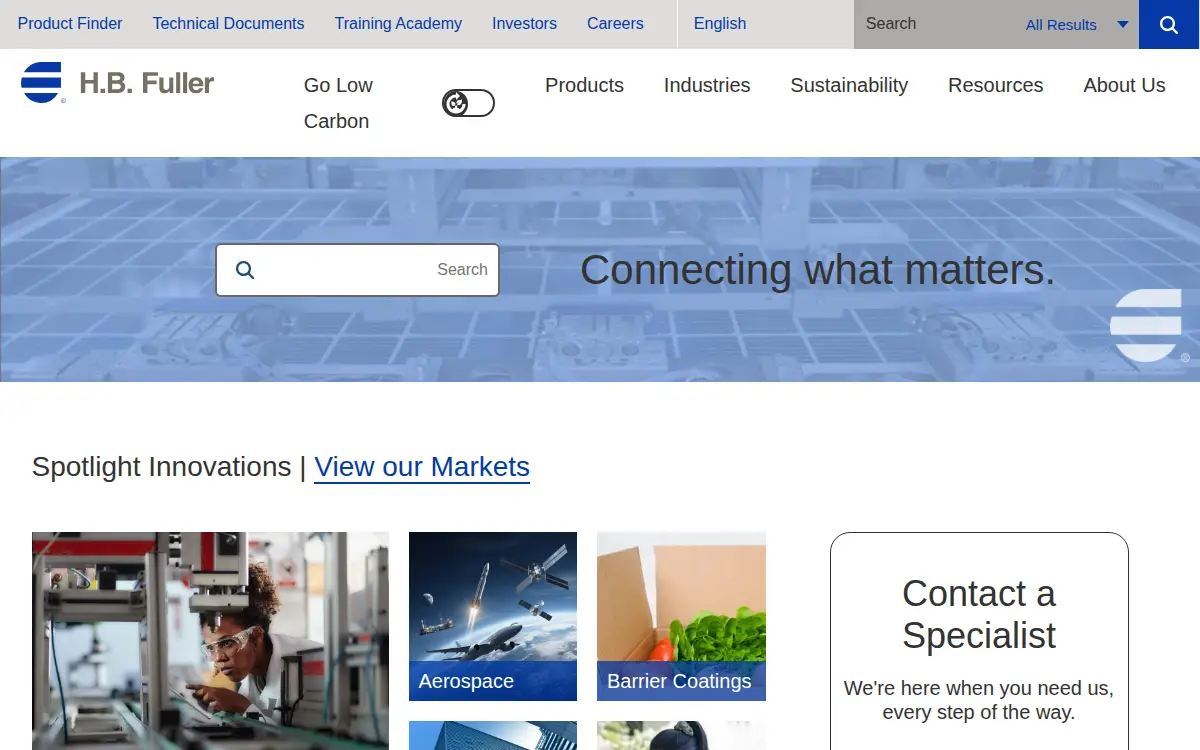
Task: Open the Aerospace spotlight tile
Action: click(x=493, y=616)
